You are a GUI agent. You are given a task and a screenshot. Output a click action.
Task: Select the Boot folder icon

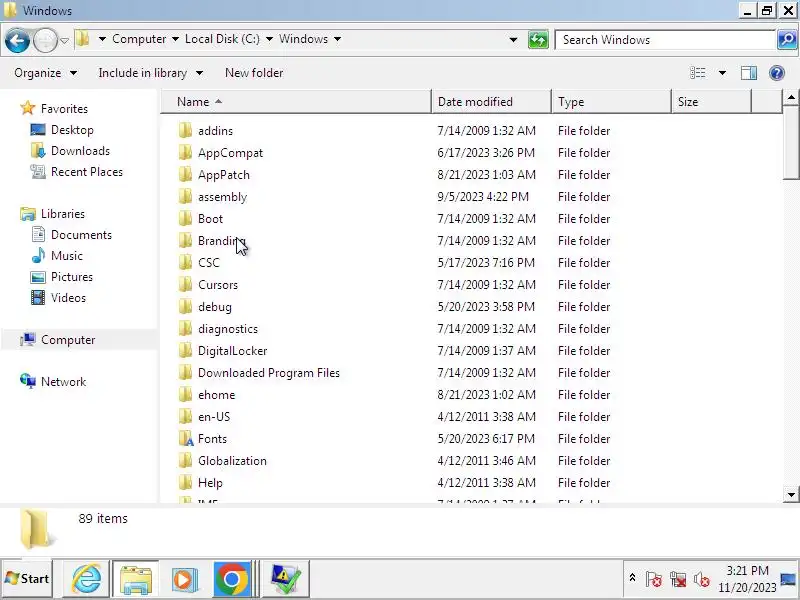185,218
